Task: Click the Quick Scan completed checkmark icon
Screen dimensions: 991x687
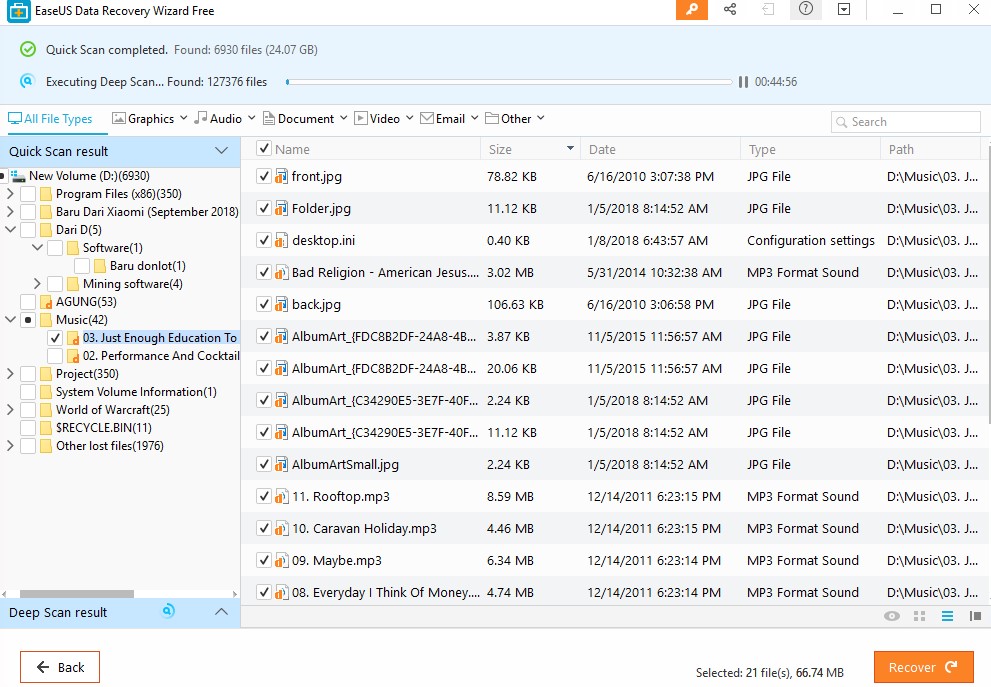Action: (28, 49)
